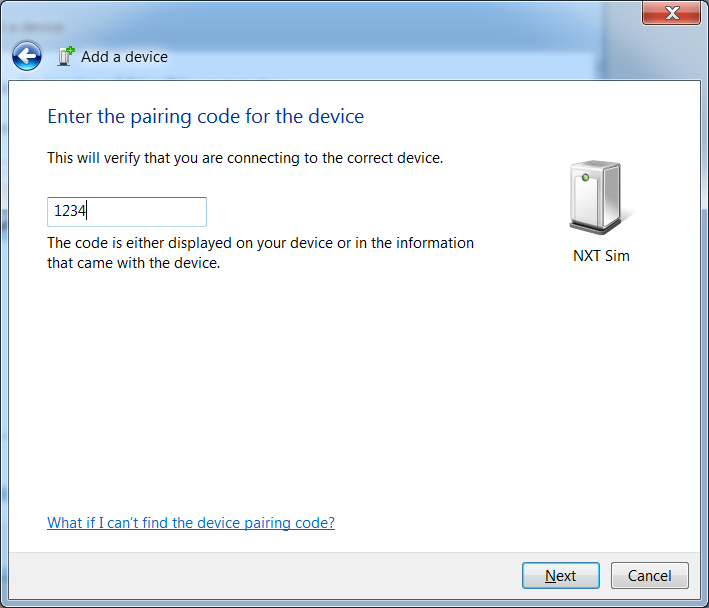Screen dimensions: 709x608
Task: Focus the pairing code input field
Action: pyautogui.click(x=127, y=212)
